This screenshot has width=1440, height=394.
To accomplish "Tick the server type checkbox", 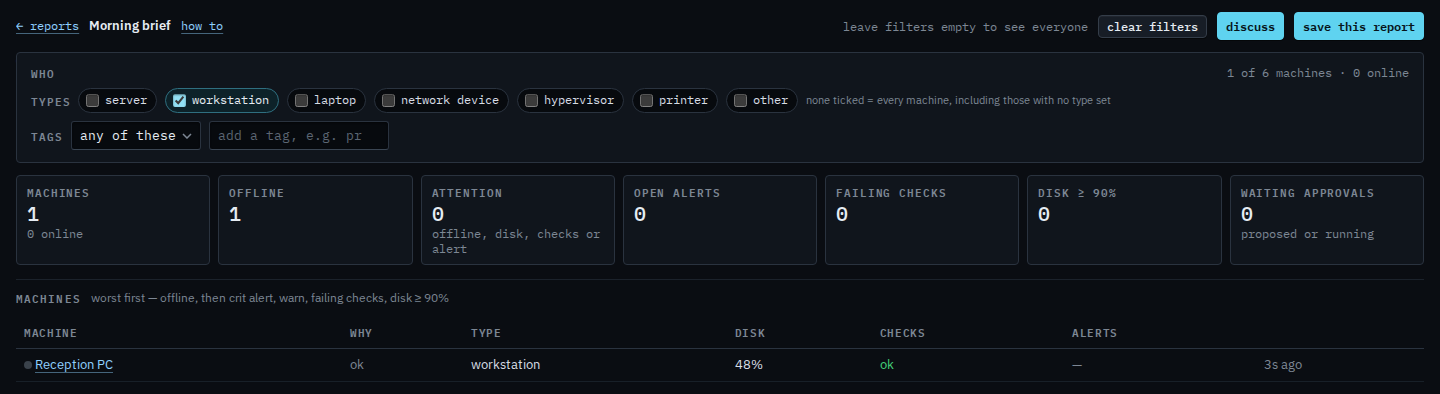I will (x=92, y=100).
